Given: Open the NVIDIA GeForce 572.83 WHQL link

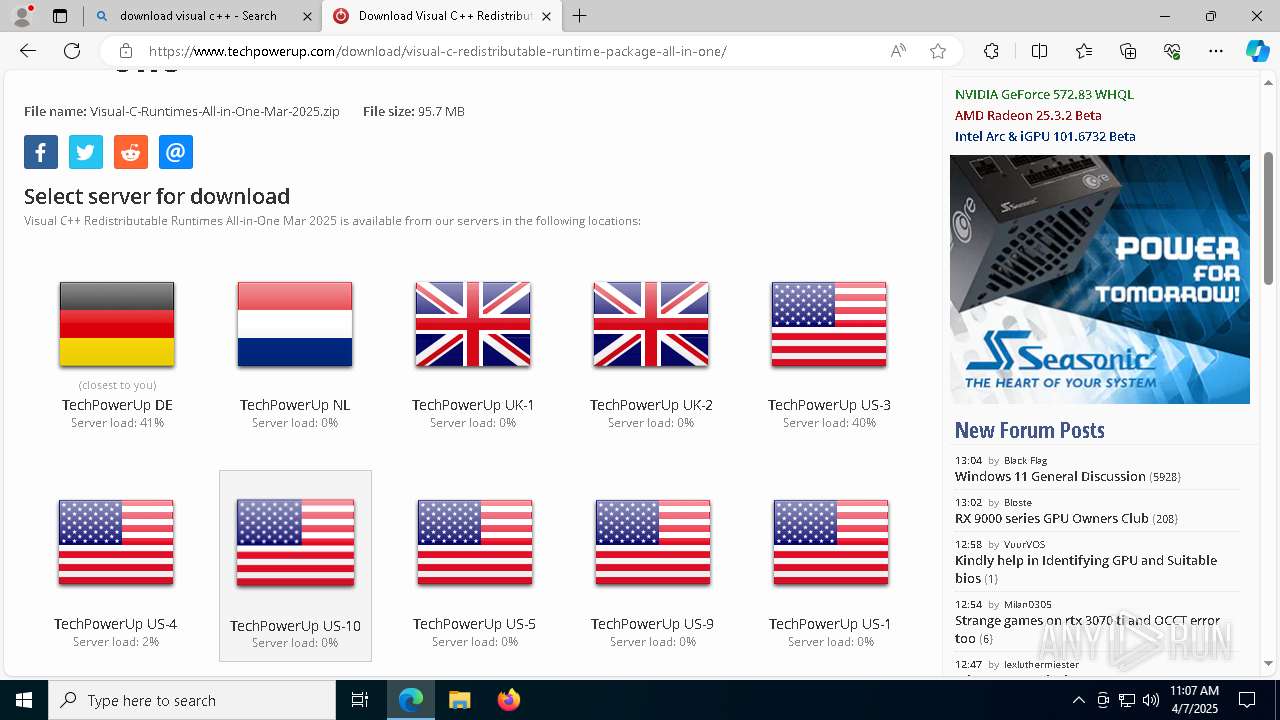Looking at the screenshot, I should click(1044, 95).
